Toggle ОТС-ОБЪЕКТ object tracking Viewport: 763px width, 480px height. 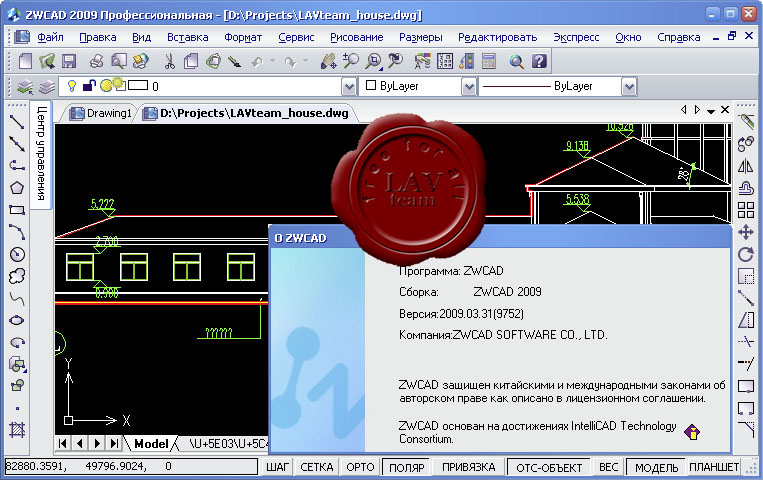click(549, 467)
